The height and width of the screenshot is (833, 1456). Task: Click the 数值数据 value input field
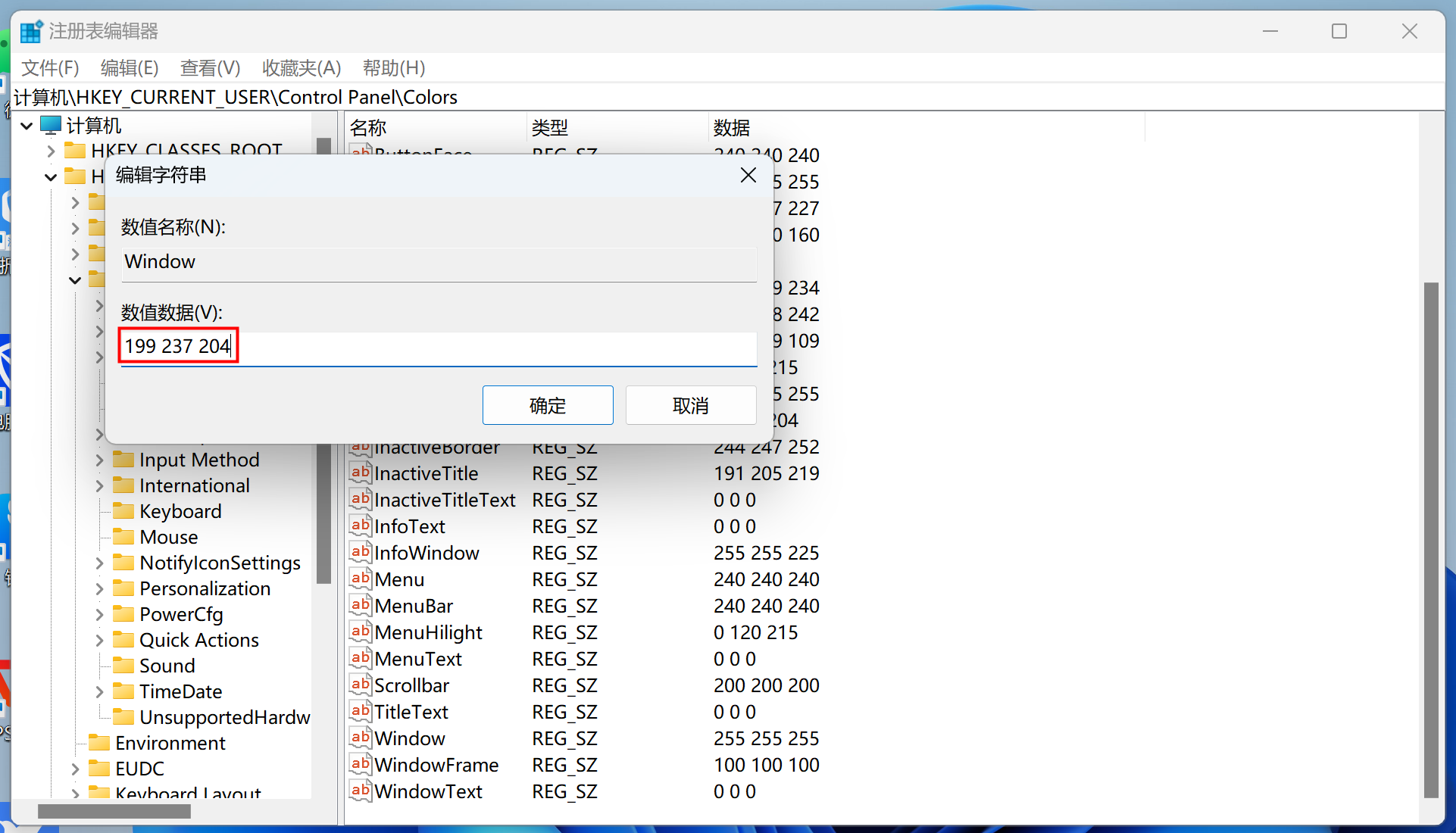(438, 347)
